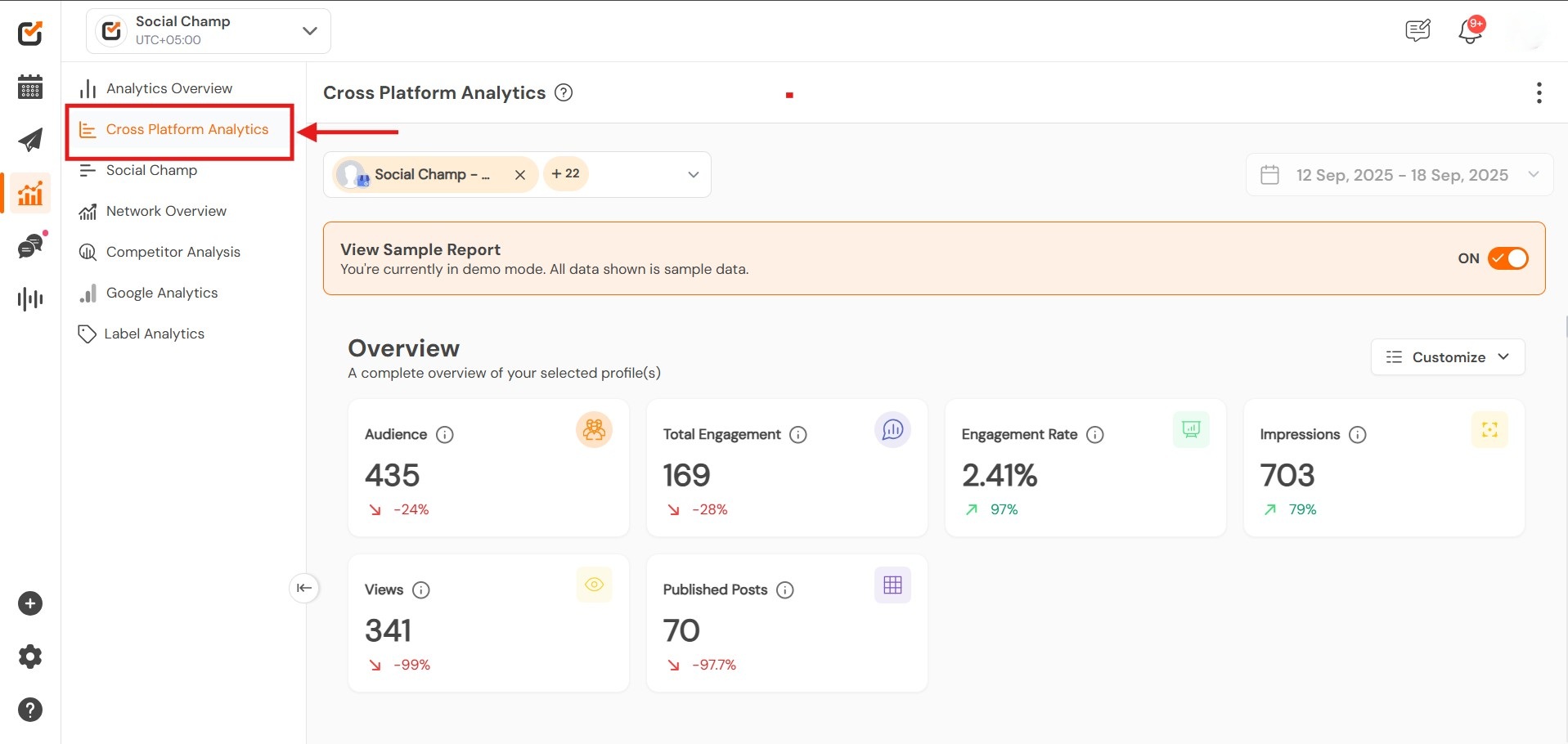Open the date range picker dropdown
The width and height of the screenshot is (1568, 744).
(1399, 175)
